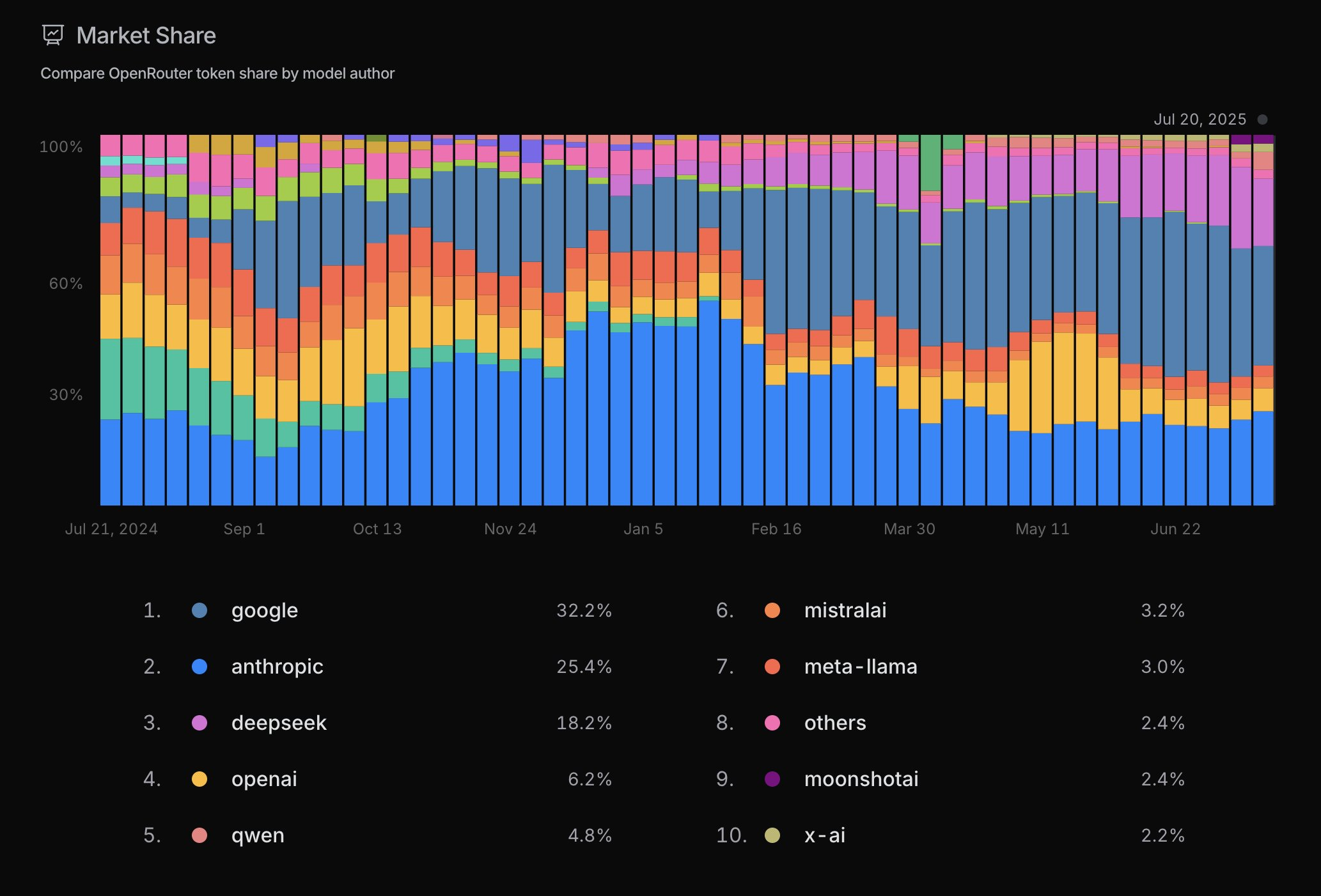Viewport: 1321px width, 896px height.
Task: Select the google legend label
Action: [x=265, y=611]
